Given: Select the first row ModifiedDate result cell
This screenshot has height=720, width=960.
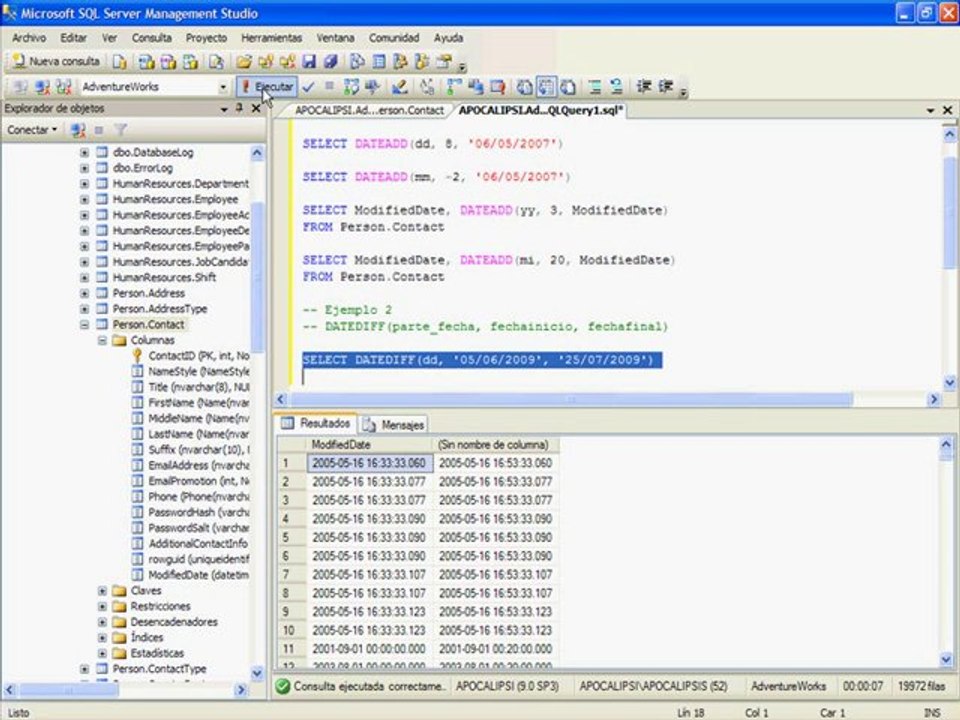Looking at the screenshot, I should click(368, 463).
